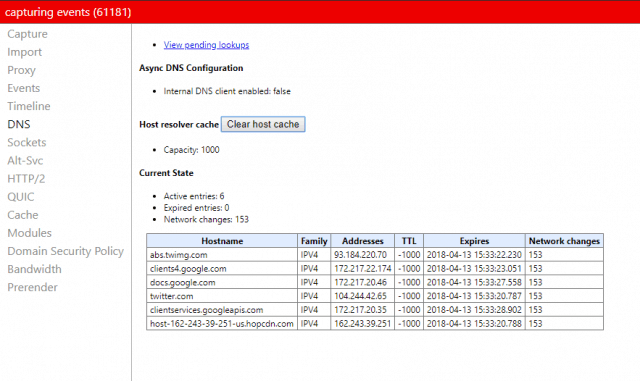640x381 pixels.
Task: Click the Addresses column header
Action: pyautogui.click(x=362, y=241)
